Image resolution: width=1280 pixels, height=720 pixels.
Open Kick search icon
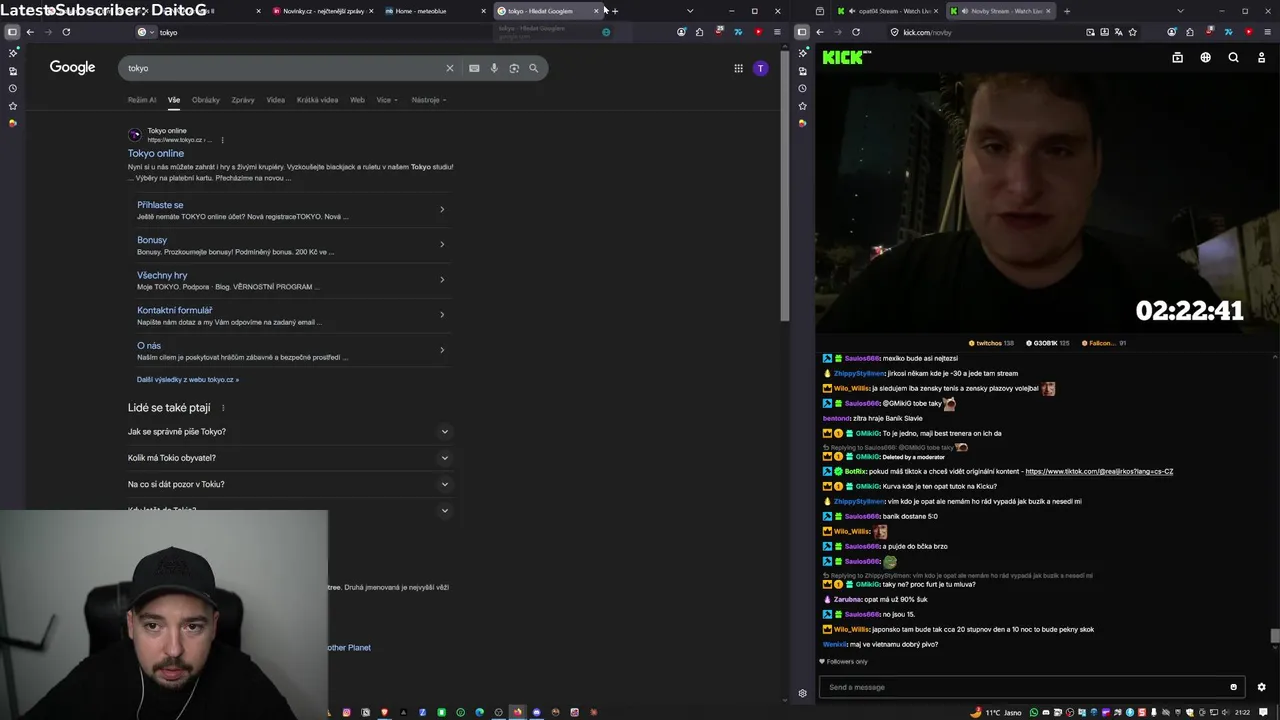(x=1234, y=58)
